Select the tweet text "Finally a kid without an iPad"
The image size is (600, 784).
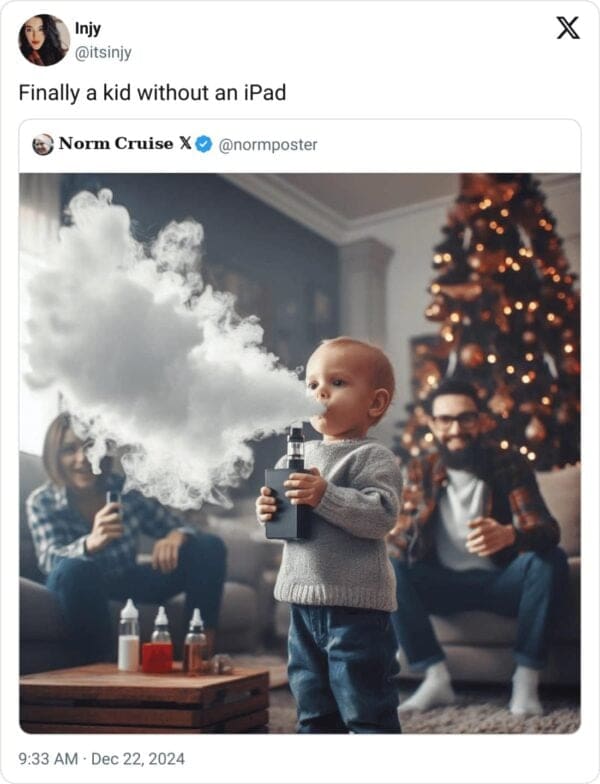pyautogui.click(x=152, y=93)
